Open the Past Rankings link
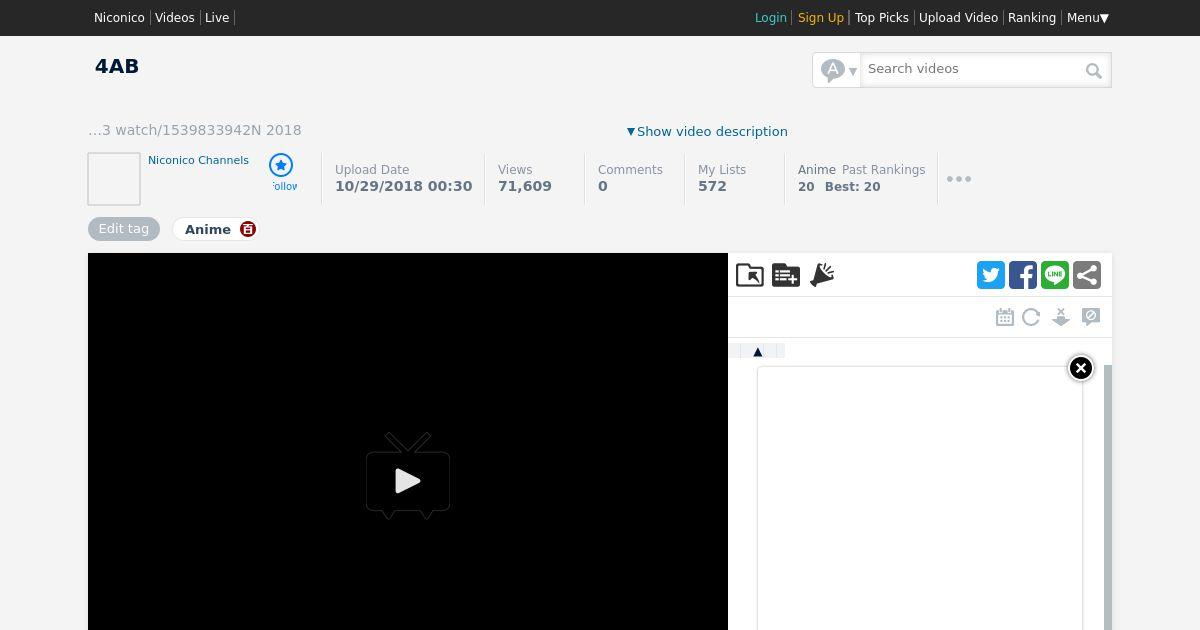This screenshot has height=630, width=1200. click(x=883, y=170)
